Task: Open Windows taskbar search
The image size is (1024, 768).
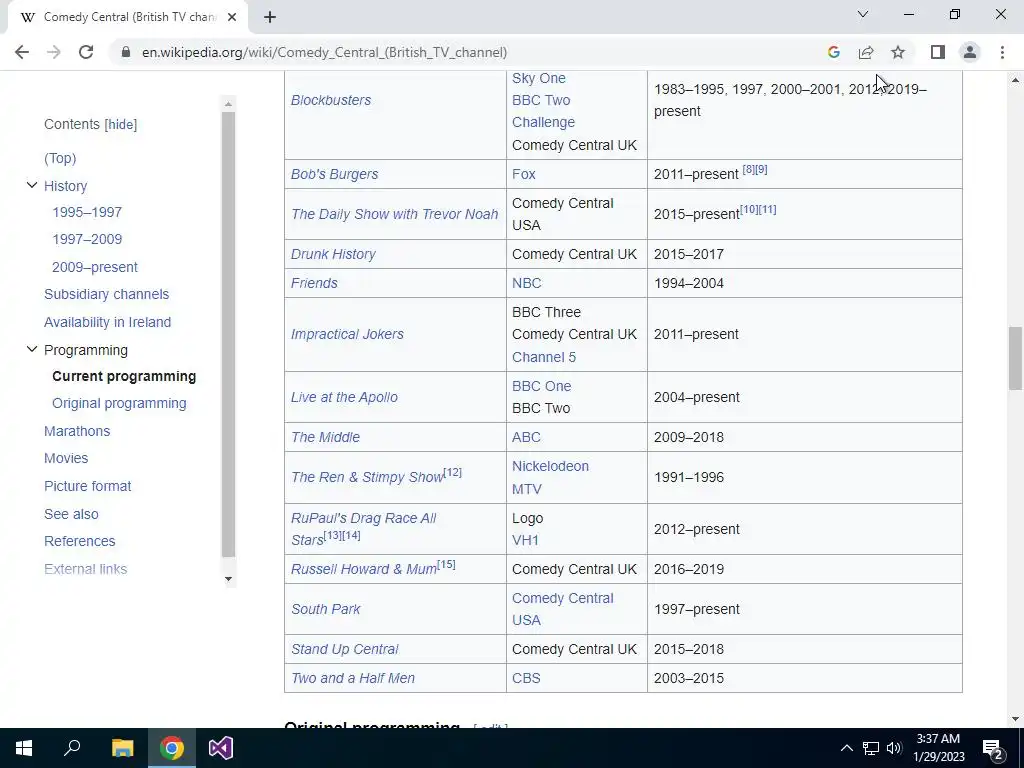Action: coord(72,748)
